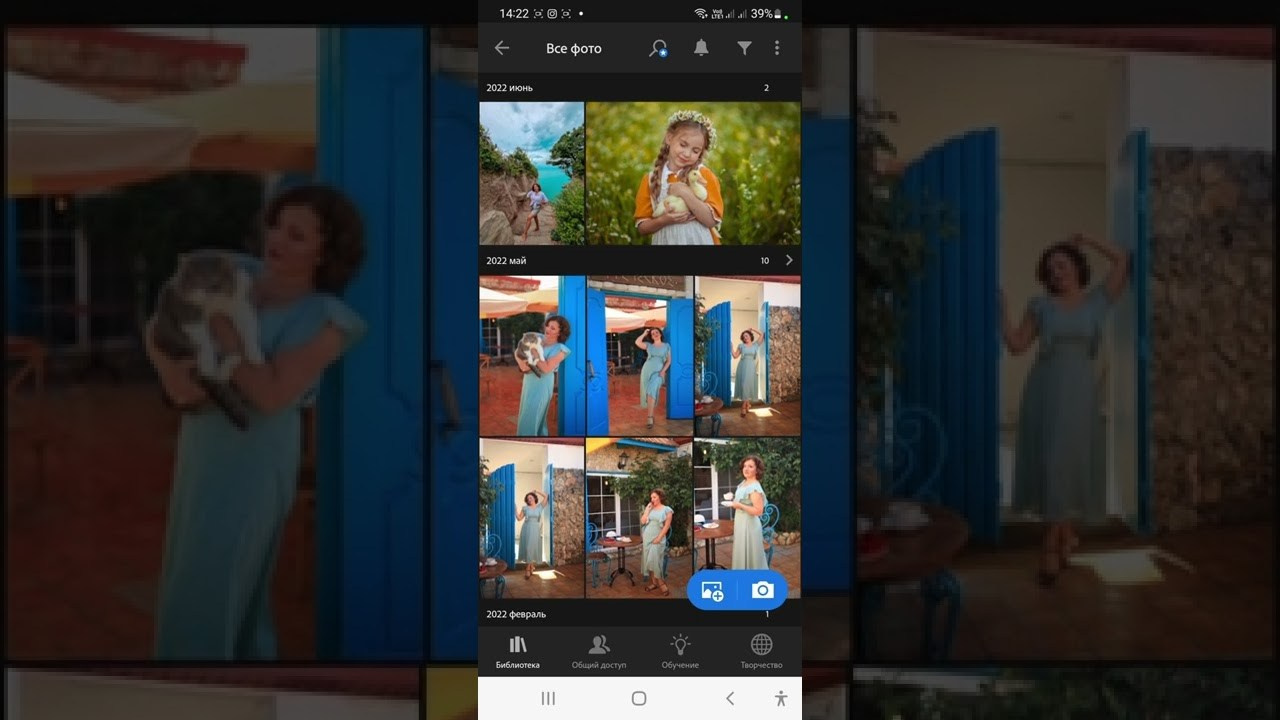
Task: Tap the add photos button
Action: [712, 590]
